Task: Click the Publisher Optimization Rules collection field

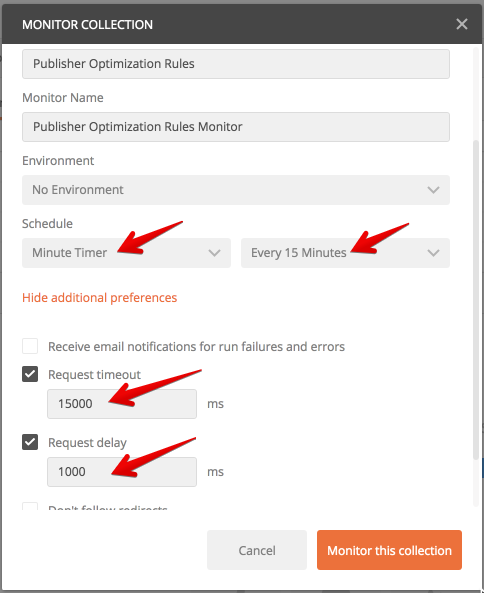Action: (236, 64)
